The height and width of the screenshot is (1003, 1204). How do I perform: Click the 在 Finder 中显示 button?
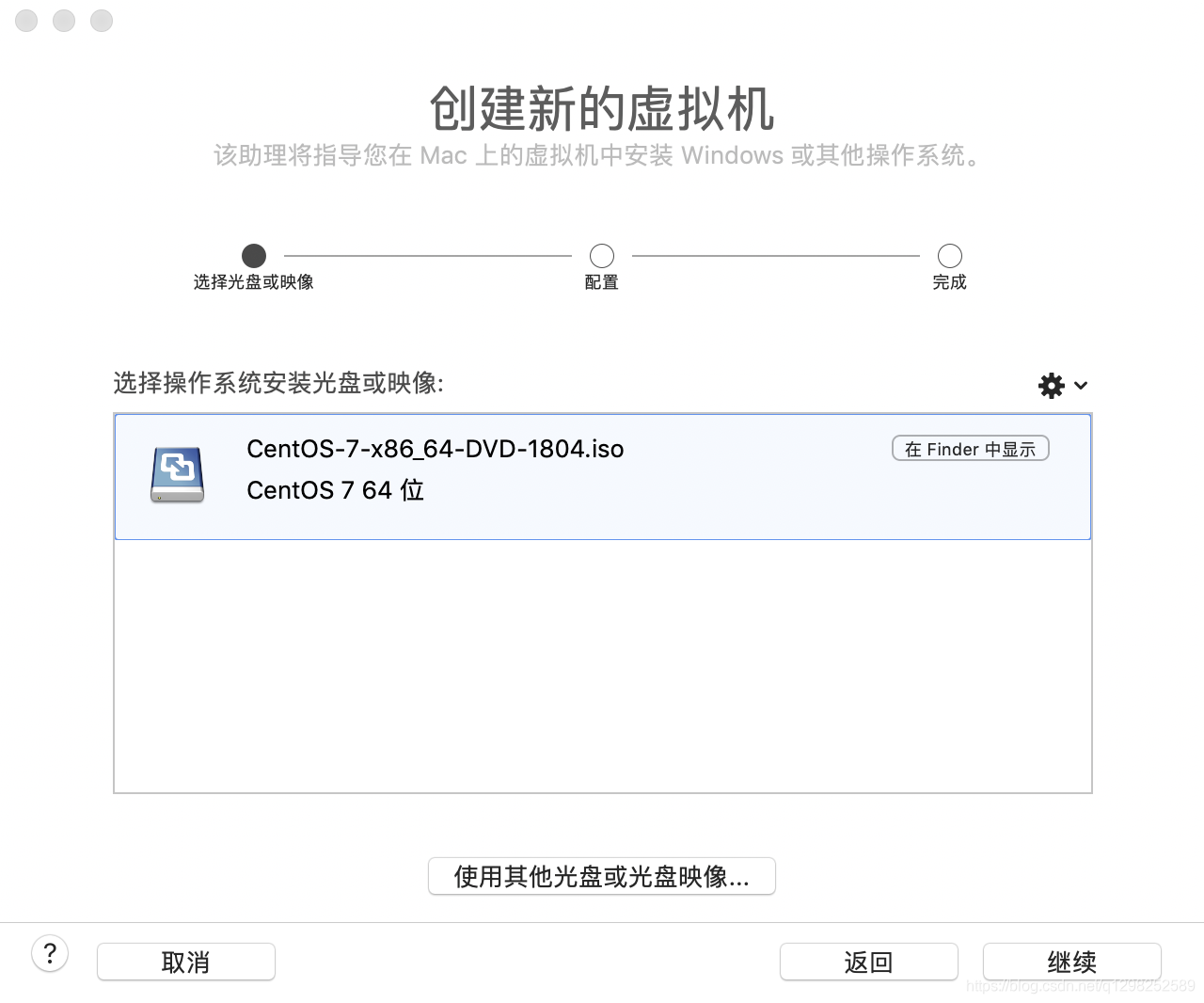[x=970, y=449]
